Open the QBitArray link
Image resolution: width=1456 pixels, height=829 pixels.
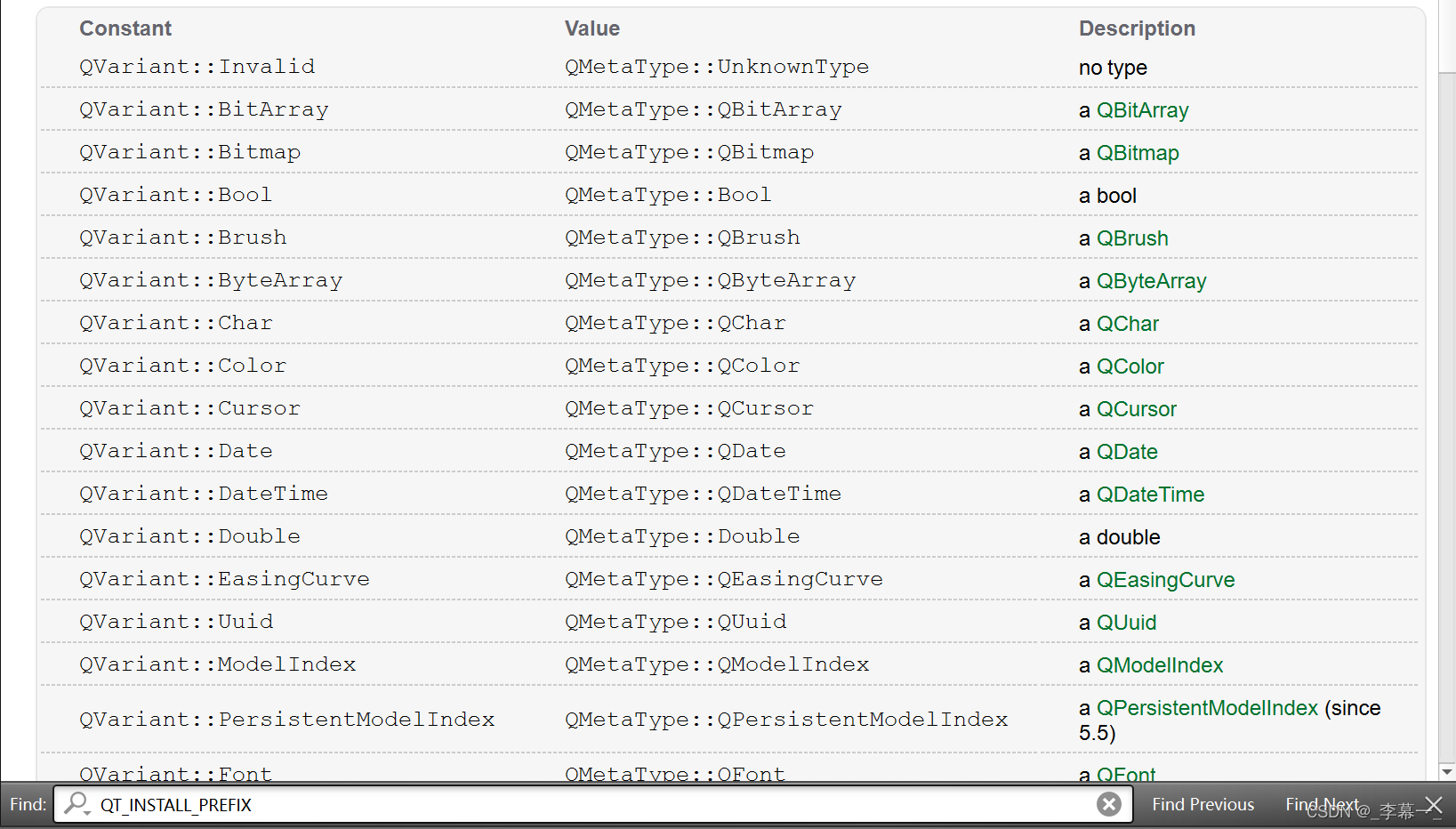(1142, 110)
